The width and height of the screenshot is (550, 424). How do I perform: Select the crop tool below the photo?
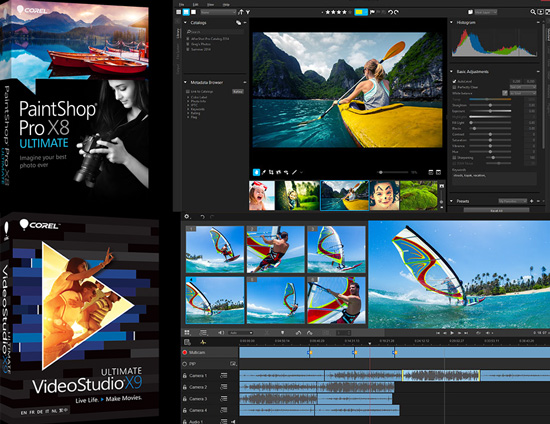point(271,172)
